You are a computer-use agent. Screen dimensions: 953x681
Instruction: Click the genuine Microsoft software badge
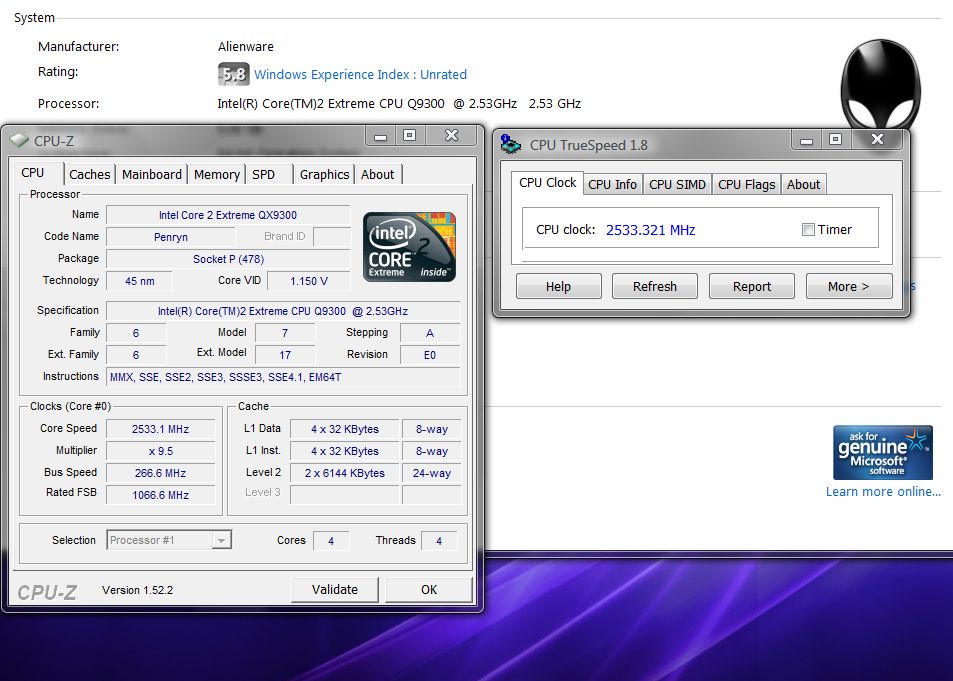point(882,453)
